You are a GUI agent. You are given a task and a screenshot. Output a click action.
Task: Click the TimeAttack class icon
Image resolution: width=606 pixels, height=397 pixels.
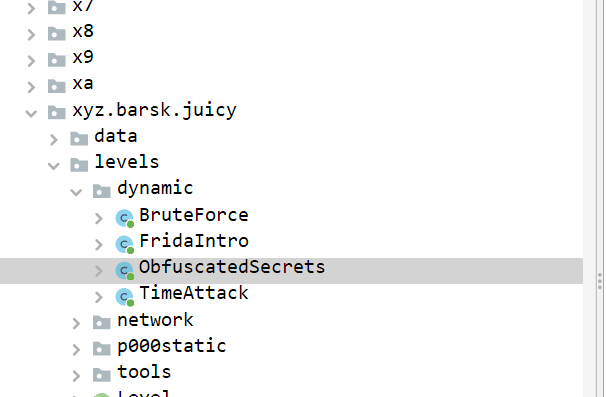[x=124, y=297]
